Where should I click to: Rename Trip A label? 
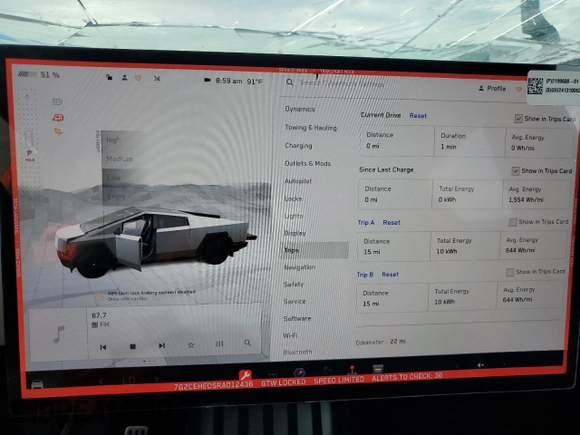pos(366,223)
